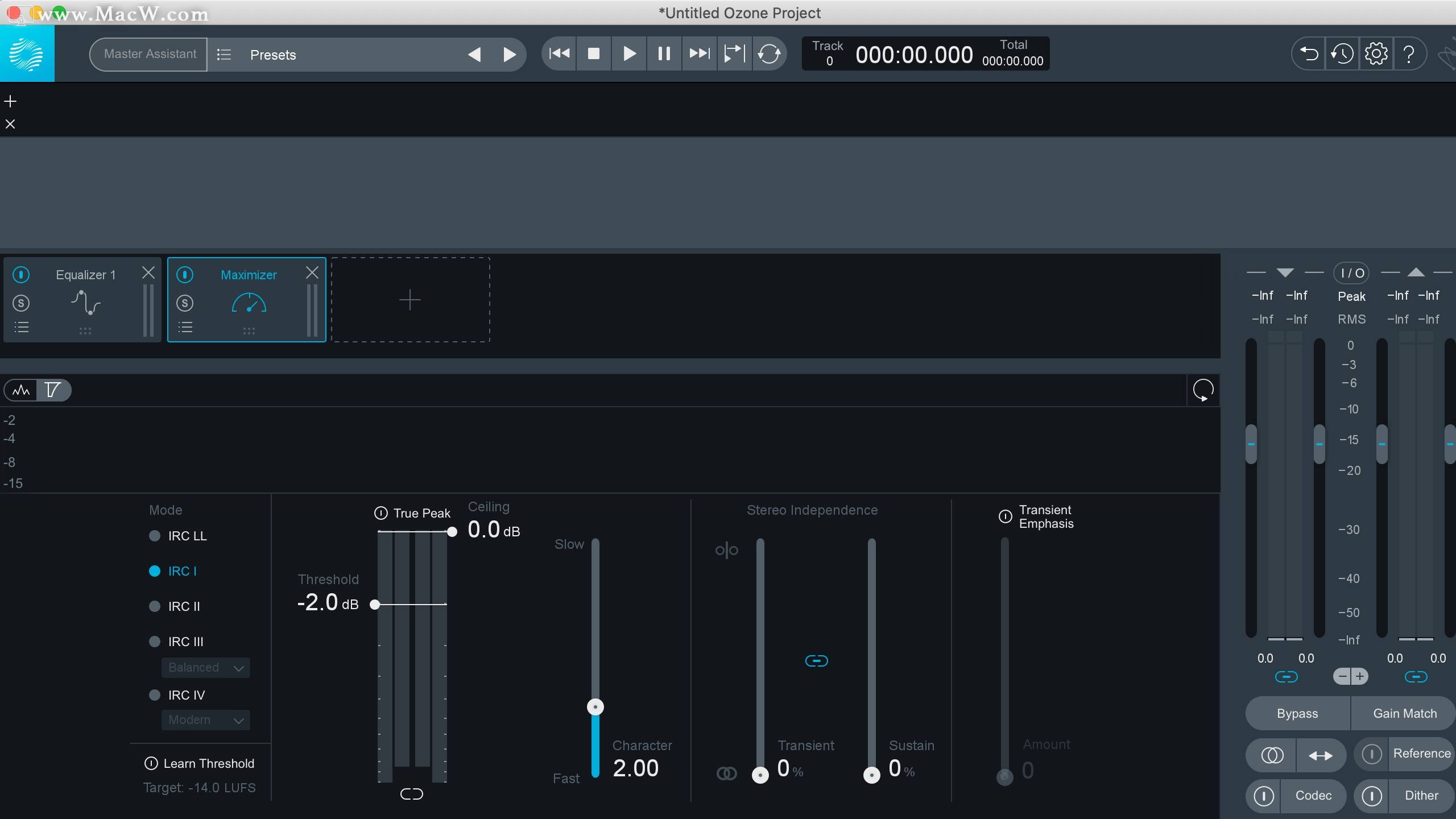The image size is (1456, 819).
Task: Click the reset meter circular arrow
Action: 1203,390
